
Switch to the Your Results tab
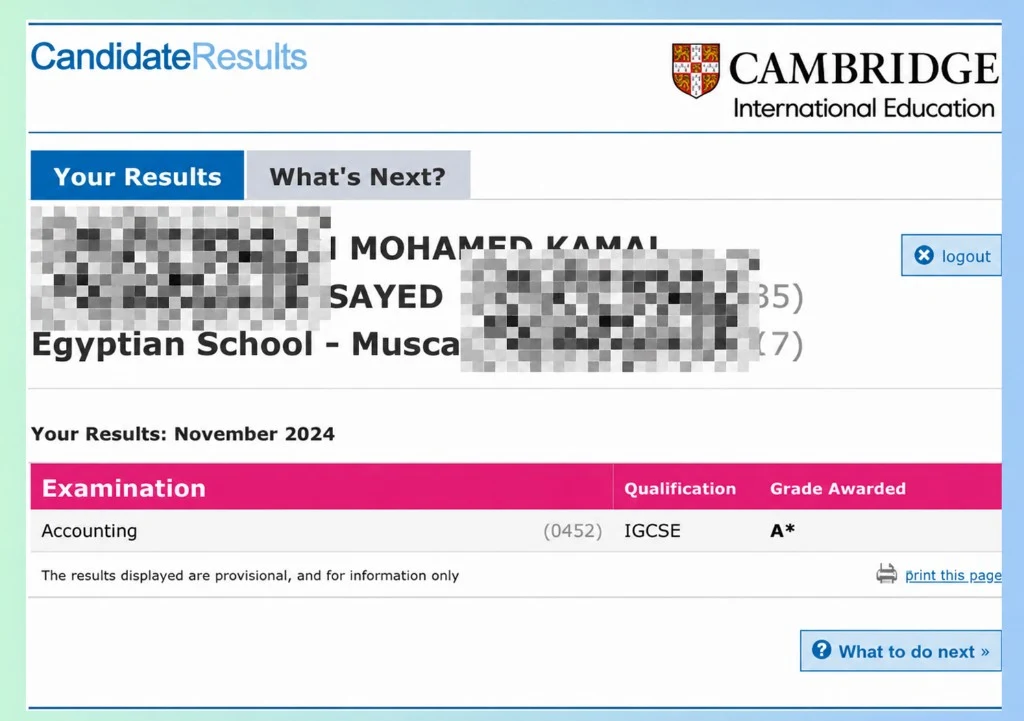click(x=137, y=175)
